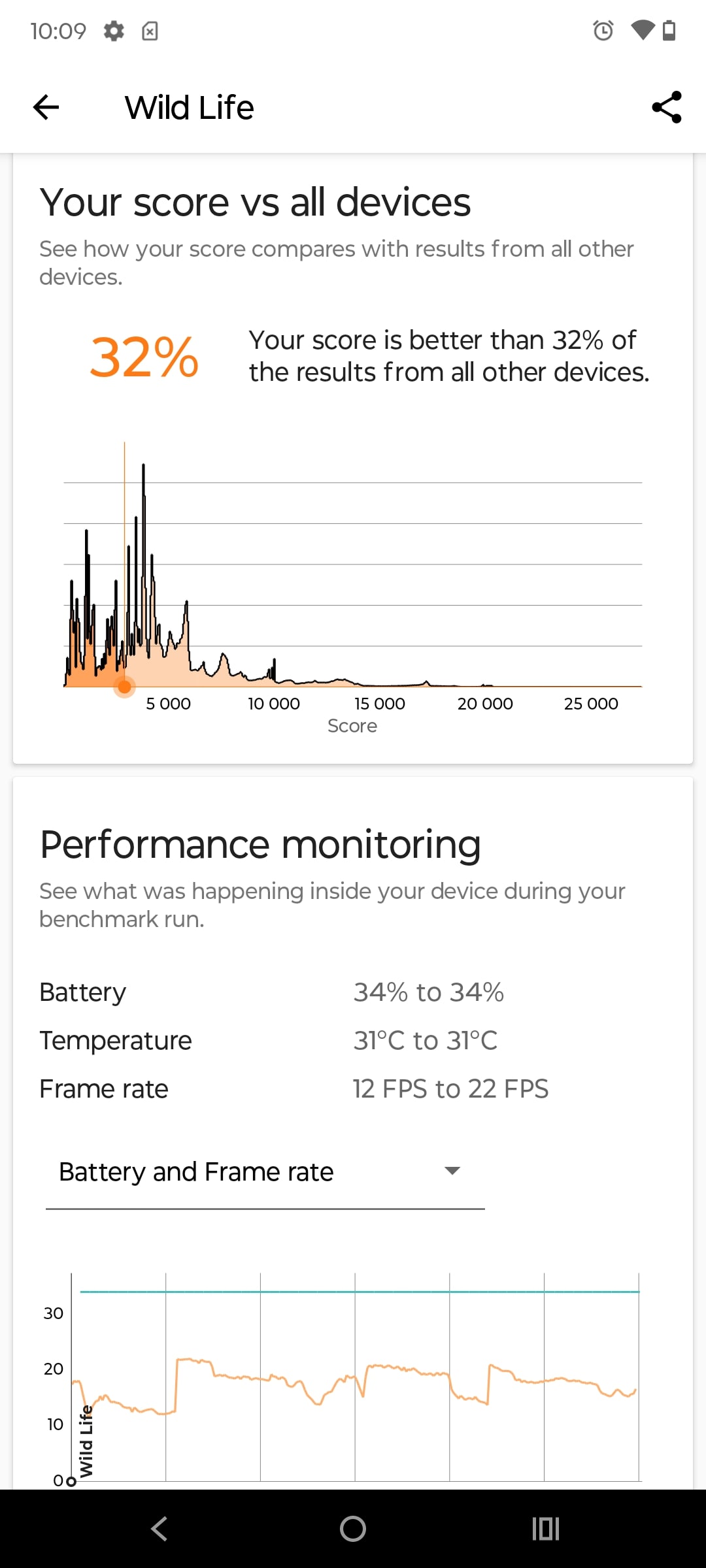Tap the Frame rate 12 FPS to 22 FPS value

(x=450, y=1089)
